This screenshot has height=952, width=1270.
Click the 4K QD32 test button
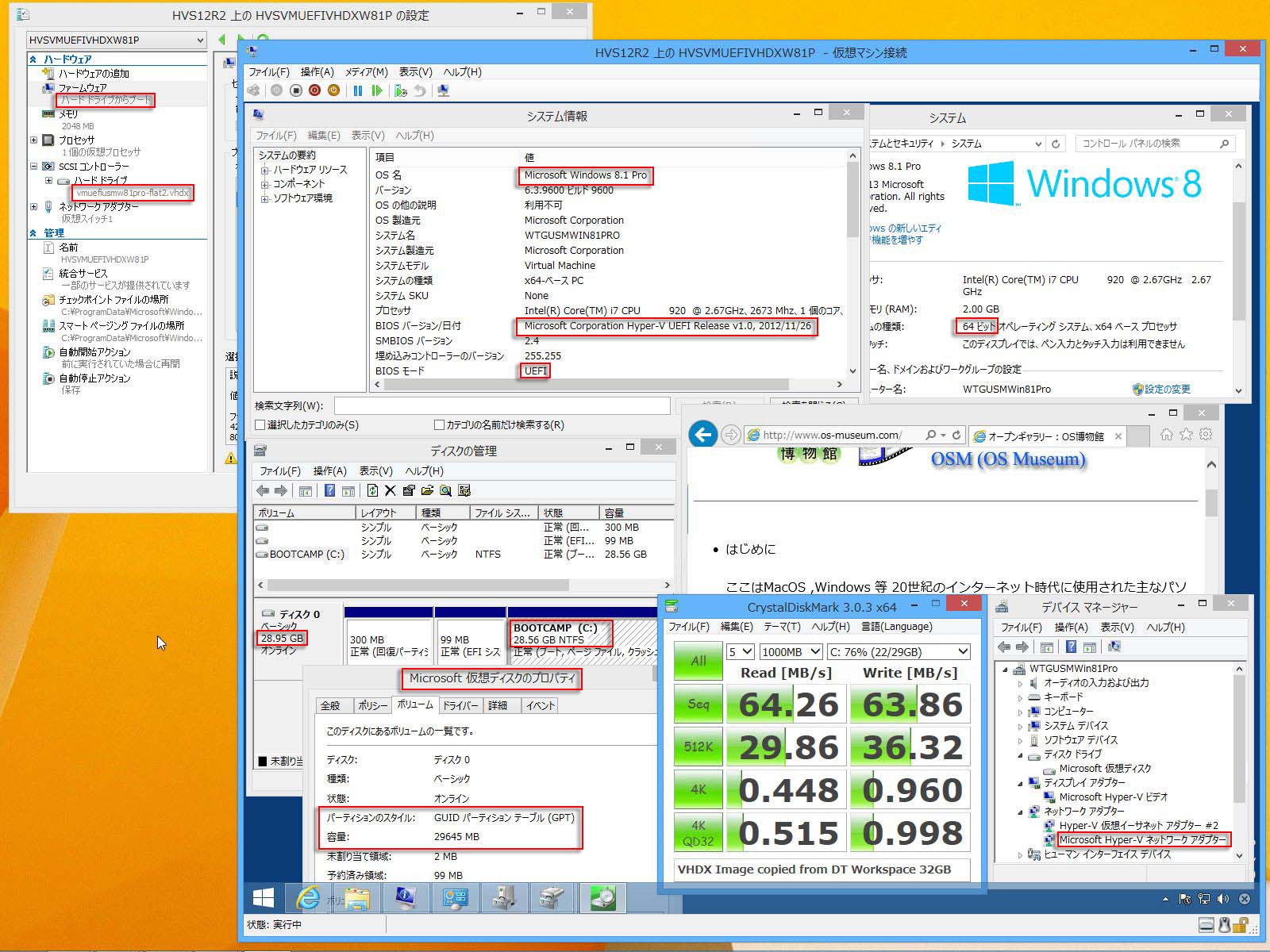tap(698, 832)
